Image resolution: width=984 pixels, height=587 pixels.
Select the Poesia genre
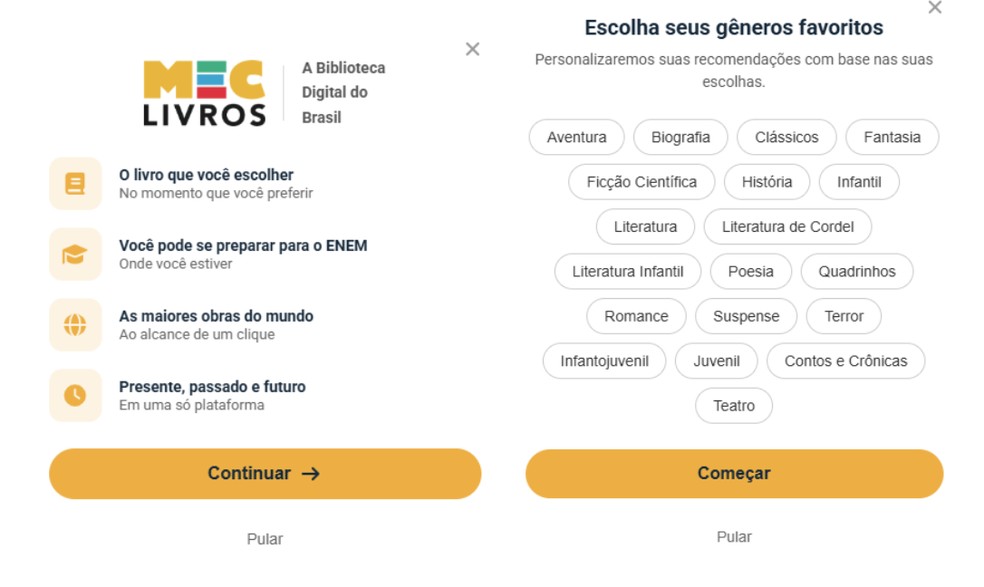751,271
